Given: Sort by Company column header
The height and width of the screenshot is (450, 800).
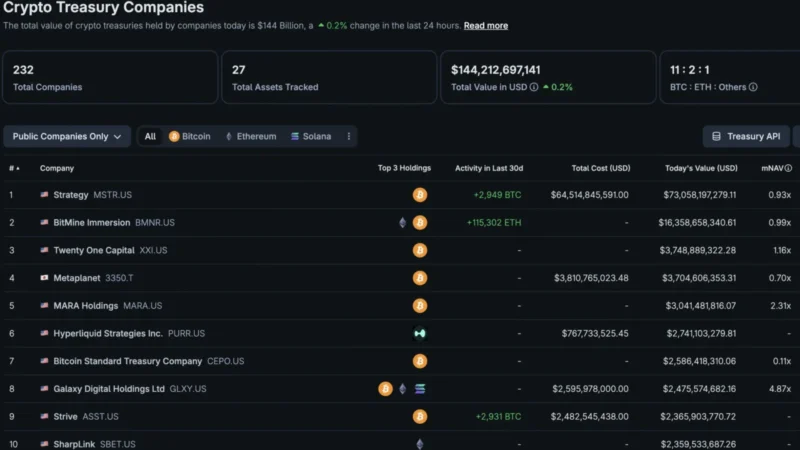Looking at the screenshot, I should point(57,168).
